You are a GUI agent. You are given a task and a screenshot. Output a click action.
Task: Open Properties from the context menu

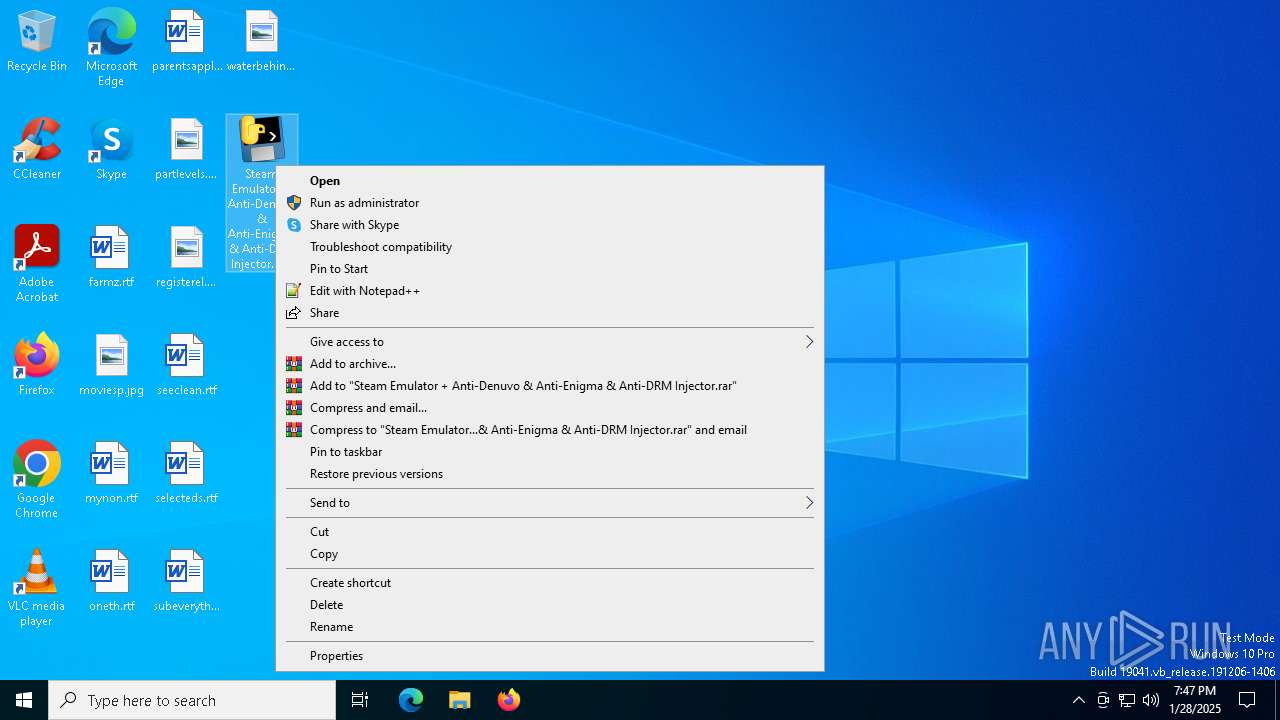click(x=550, y=656)
